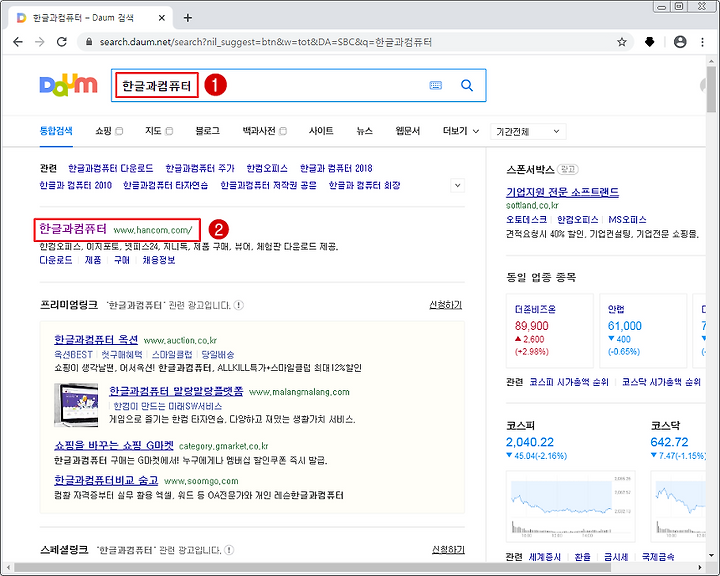Image resolution: width=720 pixels, height=576 pixels.
Task: Reload the page with refresh icon
Action: (62, 42)
